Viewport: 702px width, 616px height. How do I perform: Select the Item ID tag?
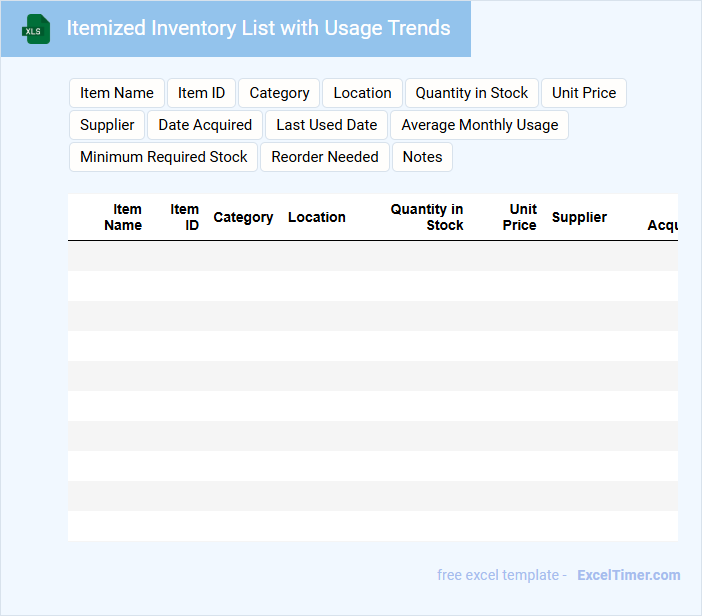[x=201, y=93]
